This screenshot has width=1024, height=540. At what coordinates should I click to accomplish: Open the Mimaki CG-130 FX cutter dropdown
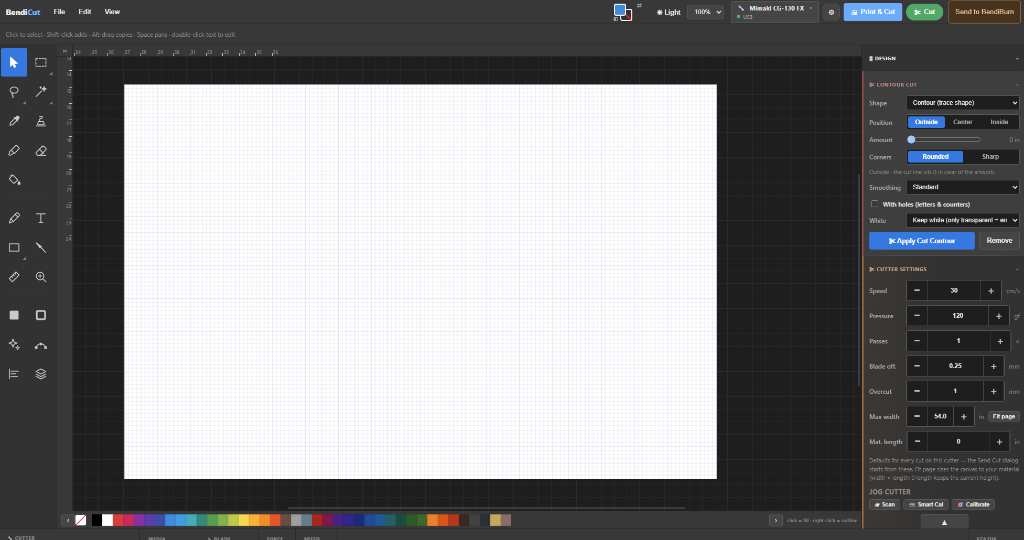(x=775, y=12)
